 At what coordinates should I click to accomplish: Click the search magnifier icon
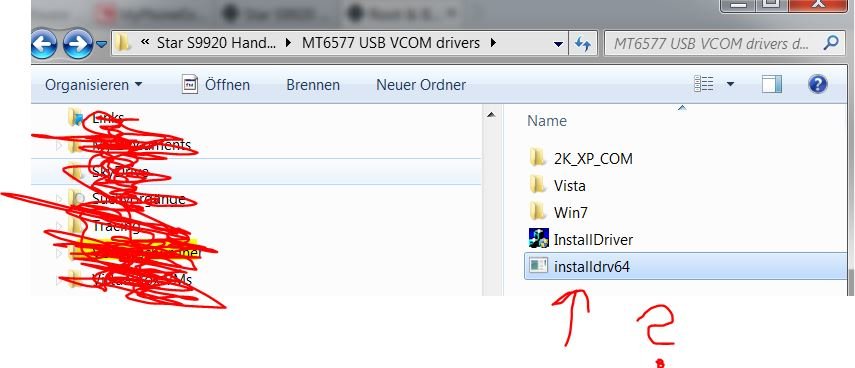tap(831, 43)
